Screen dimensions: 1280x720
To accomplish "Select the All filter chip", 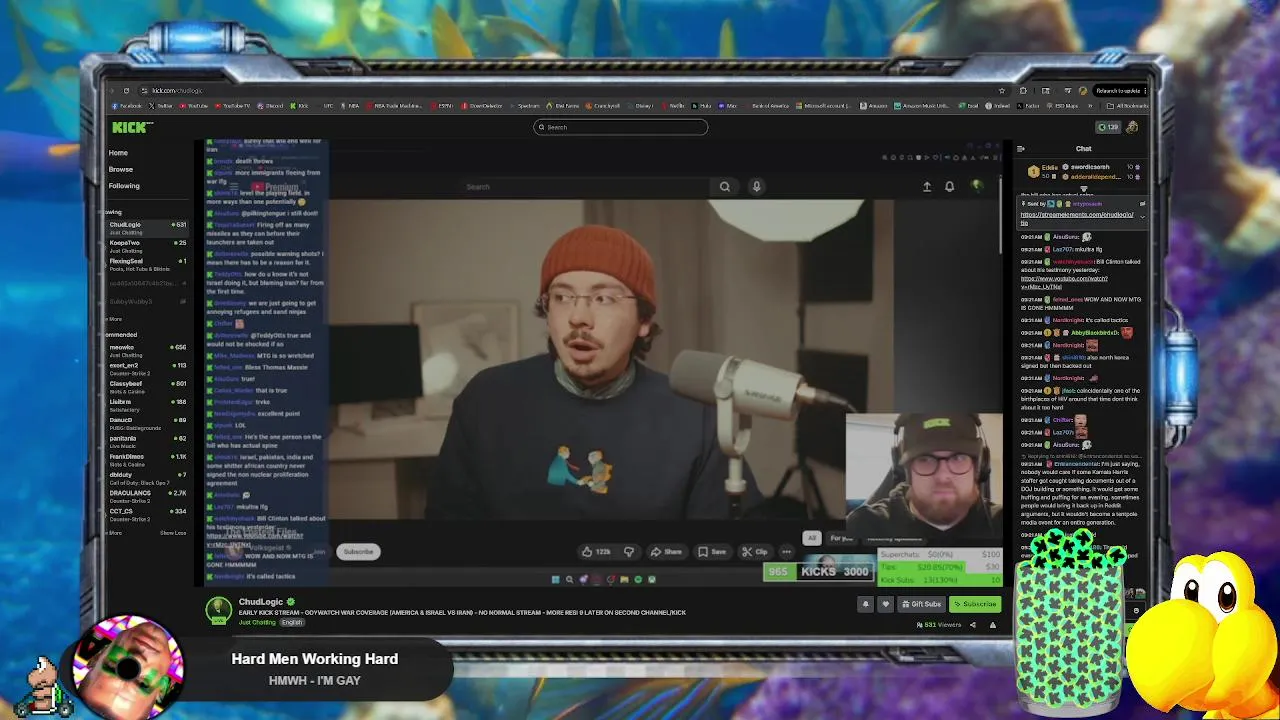I will point(812,538).
